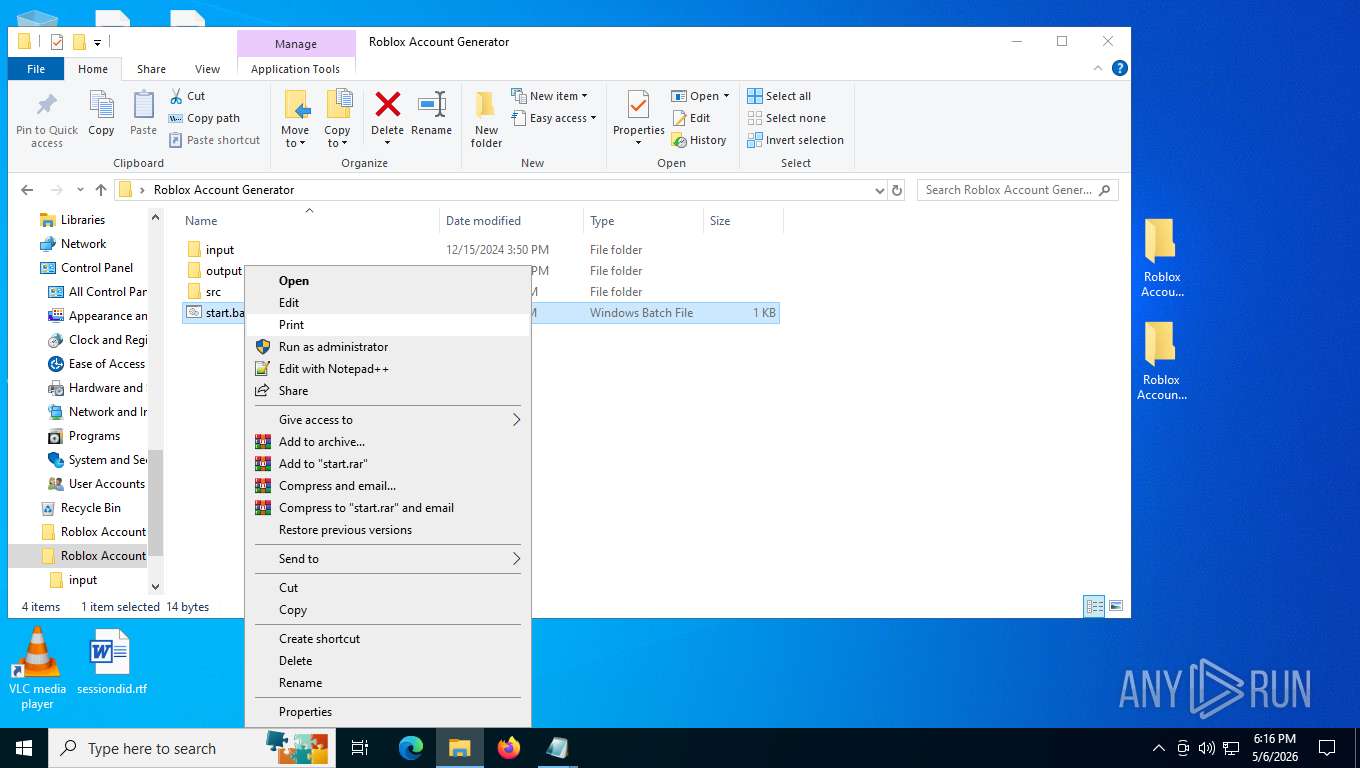Click Select all in ribbon
This screenshot has height=768, width=1360.
(x=779, y=96)
